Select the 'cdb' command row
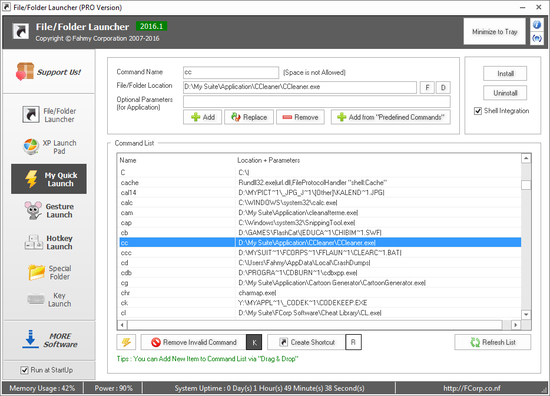This screenshot has height=396, width=550. [320, 273]
